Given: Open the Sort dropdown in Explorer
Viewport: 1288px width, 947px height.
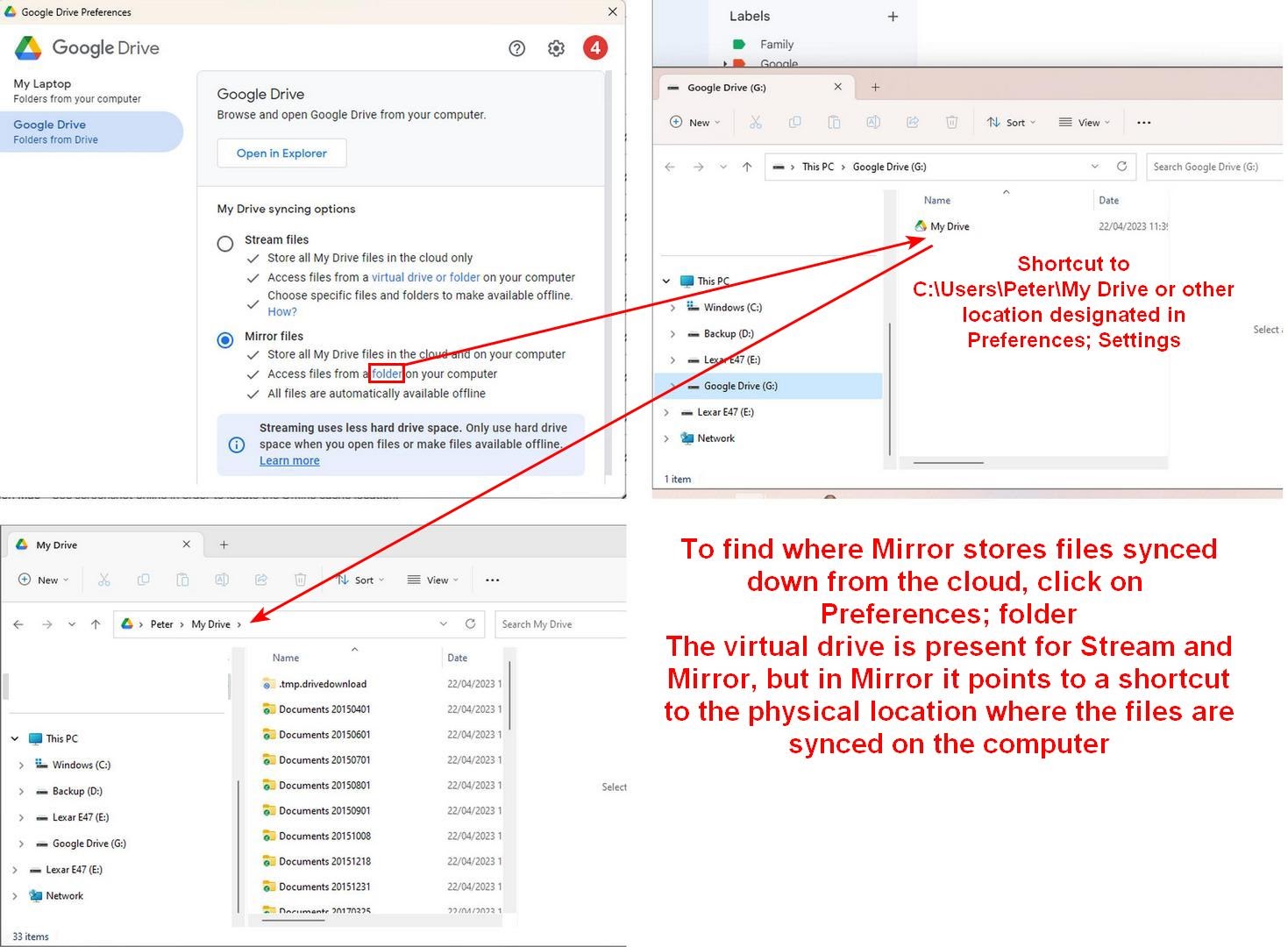Looking at the screenshot, I should (1012, 122).
